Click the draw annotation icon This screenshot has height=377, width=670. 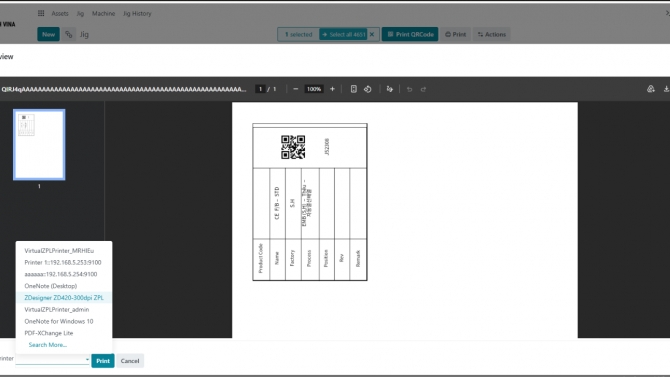(389, 89)
